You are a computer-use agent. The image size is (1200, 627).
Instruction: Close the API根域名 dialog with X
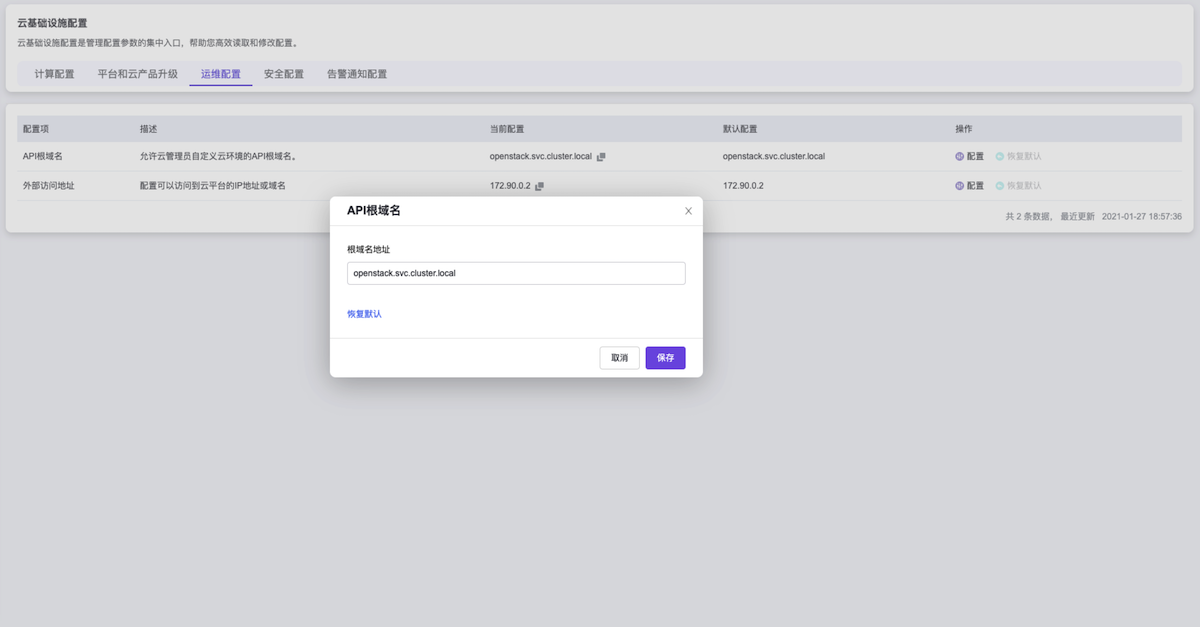click(x=688, y=211)
